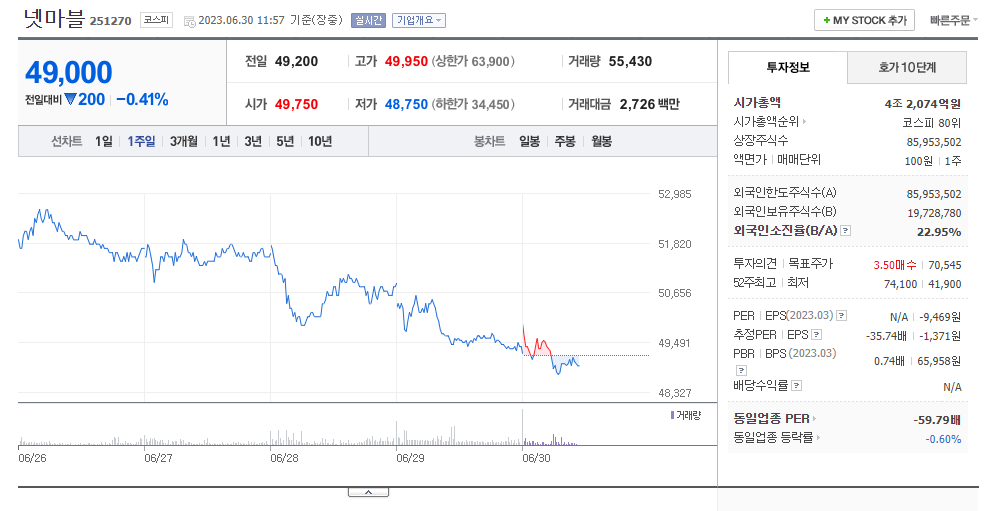Switch to the 투자정보 tab

coord(788,67)
